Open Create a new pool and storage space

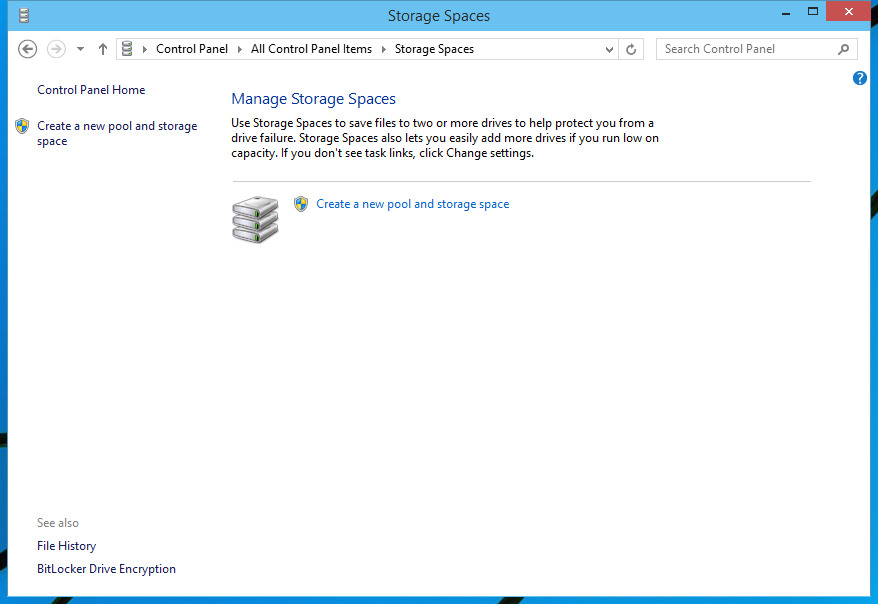pos(413,204)
